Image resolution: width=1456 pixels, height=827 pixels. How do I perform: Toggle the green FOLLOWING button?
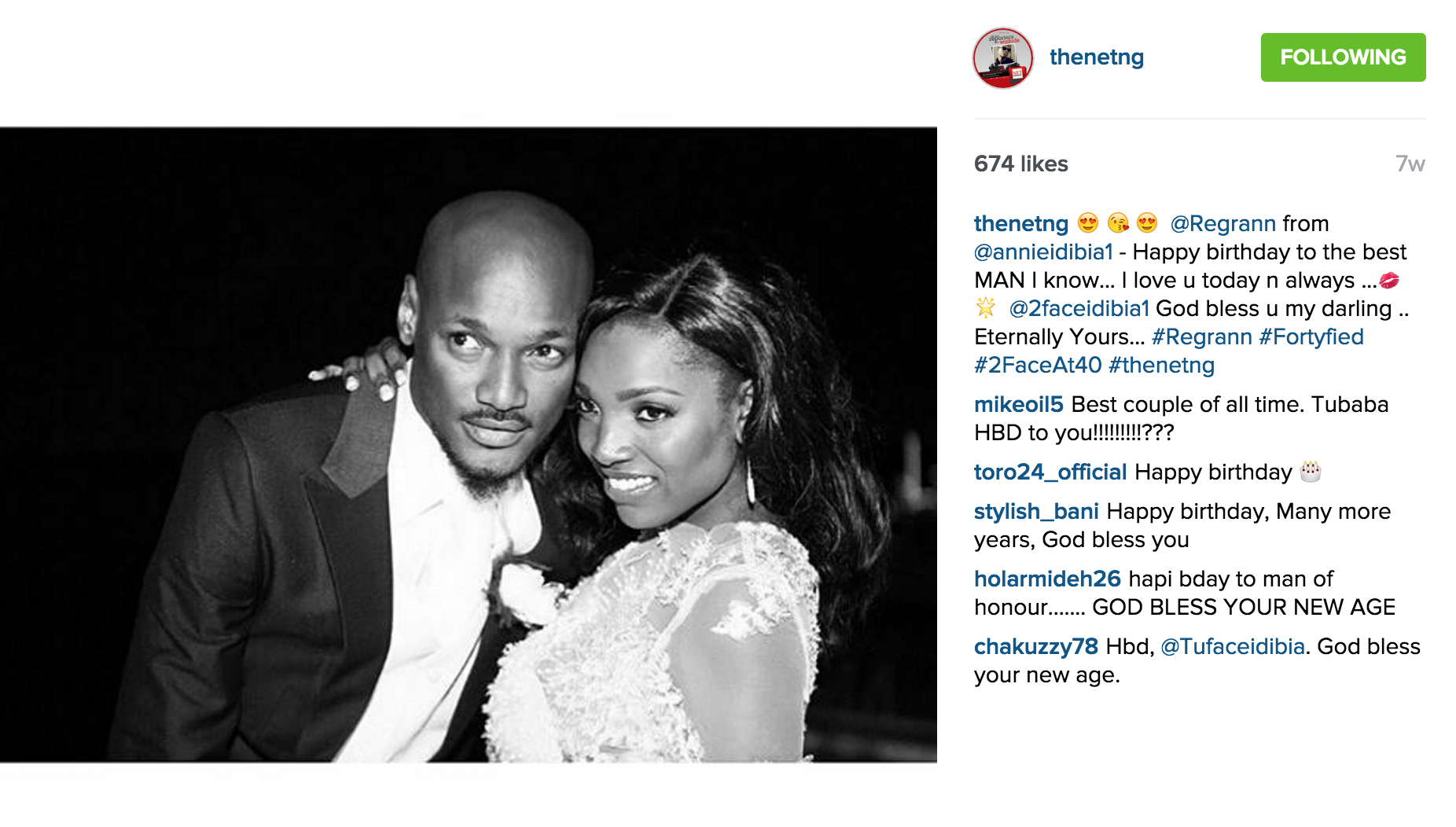[x=1343, y=57]
